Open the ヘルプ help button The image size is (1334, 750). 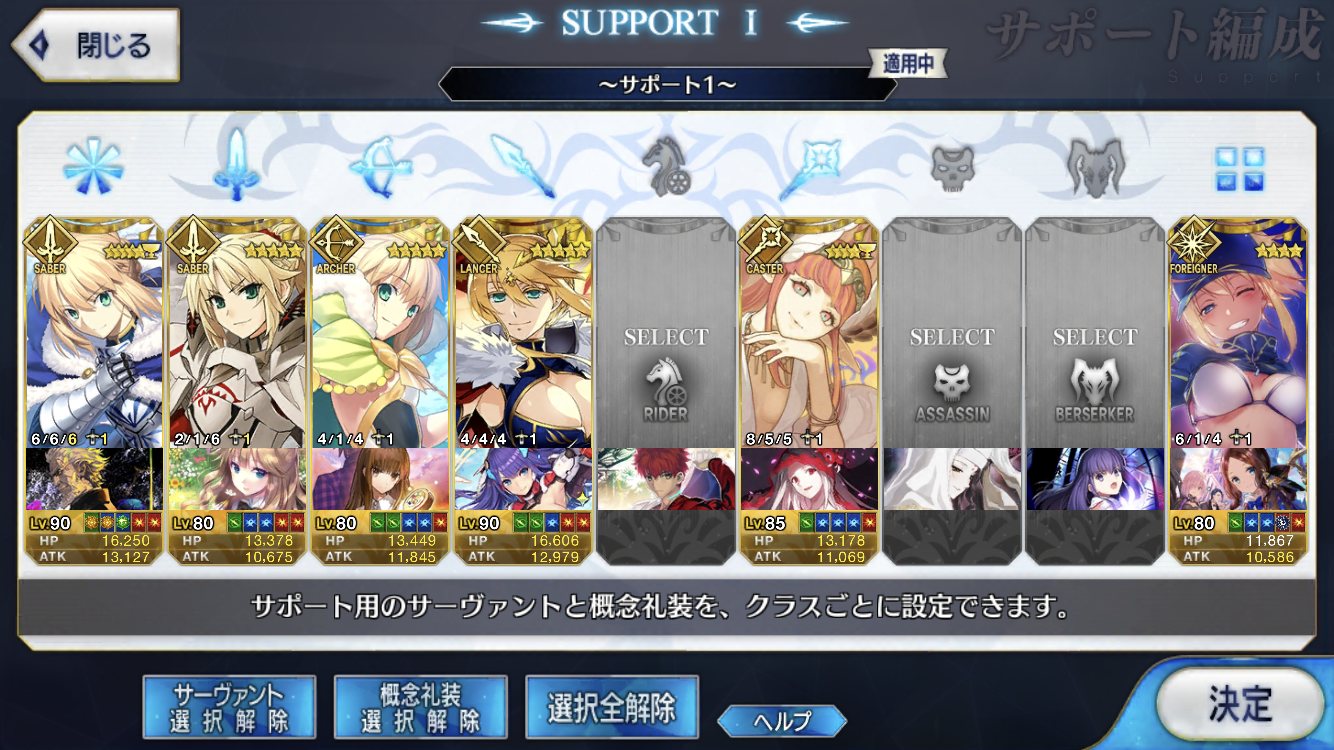click(x=782, y=720)
